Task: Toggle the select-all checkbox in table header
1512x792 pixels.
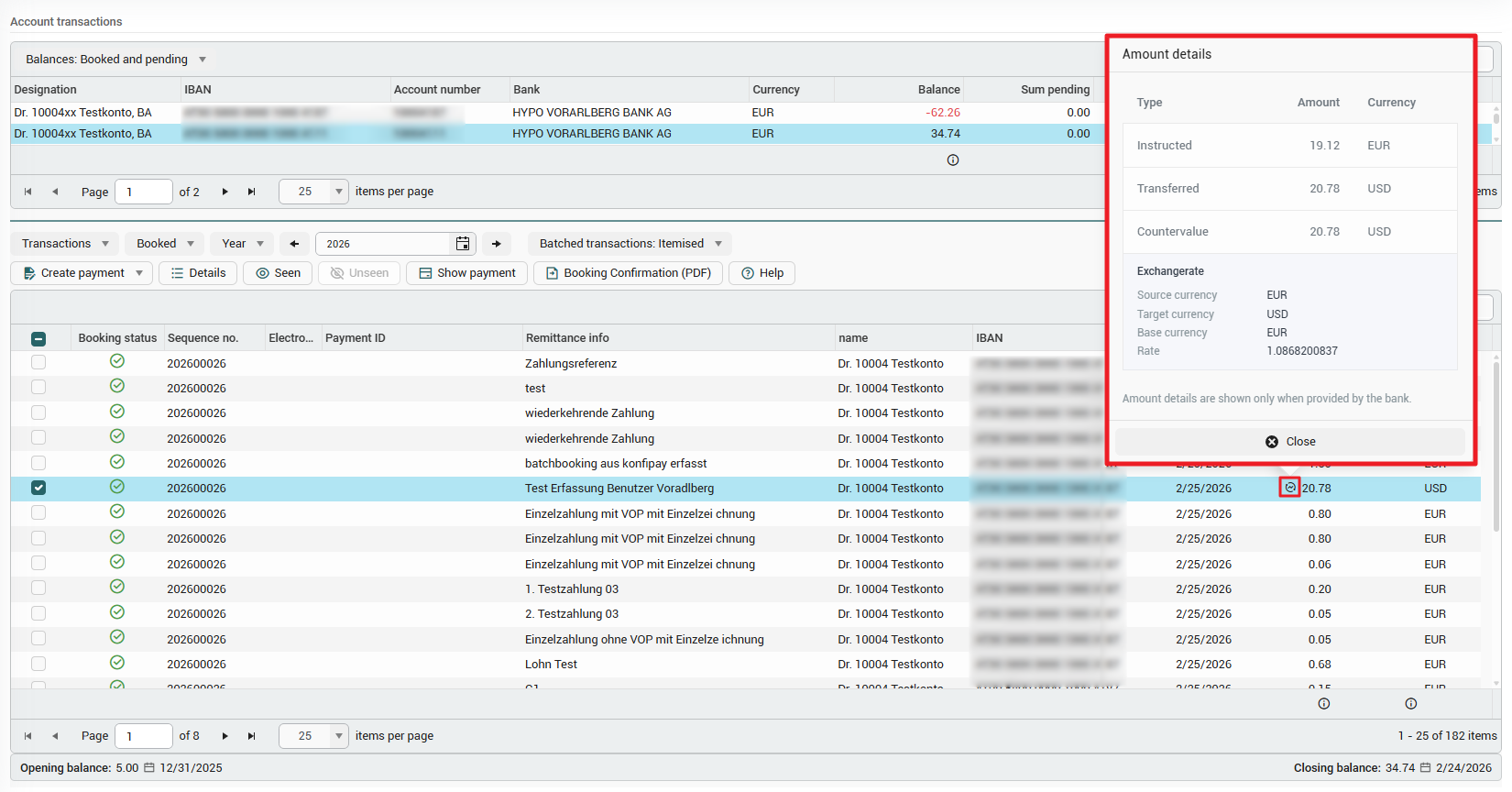Action: pyautogui.click(x=38, y=338)
